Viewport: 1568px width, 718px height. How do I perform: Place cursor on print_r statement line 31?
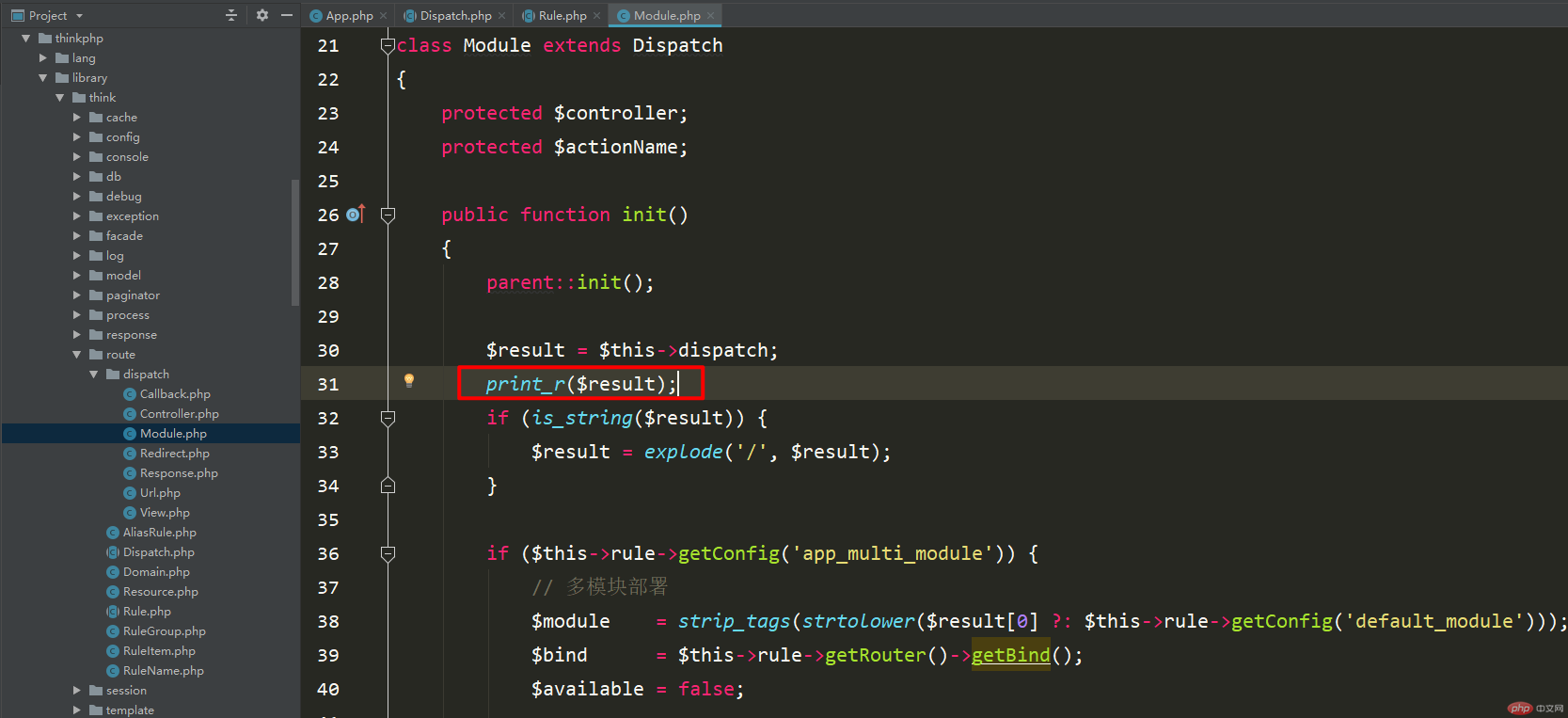click(580, 384)
